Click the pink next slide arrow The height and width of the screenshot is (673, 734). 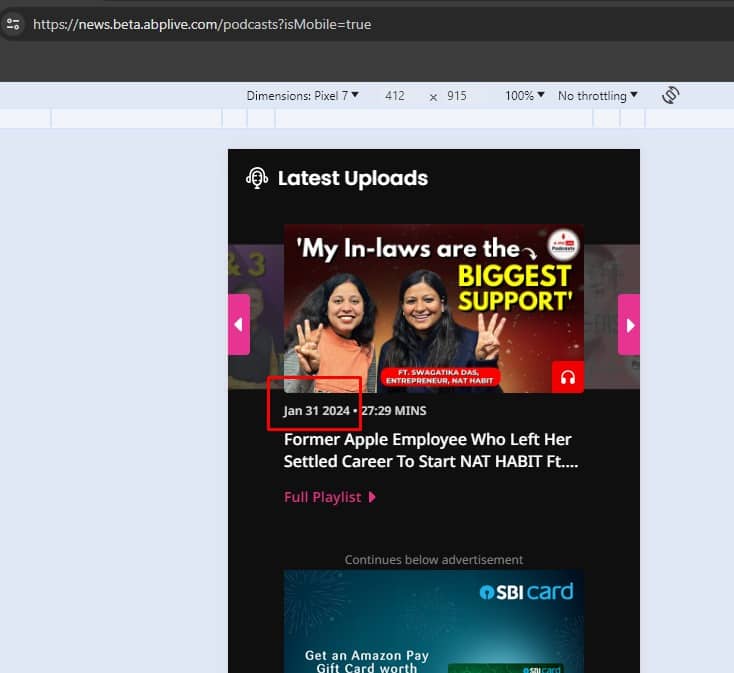click(629, 324)
